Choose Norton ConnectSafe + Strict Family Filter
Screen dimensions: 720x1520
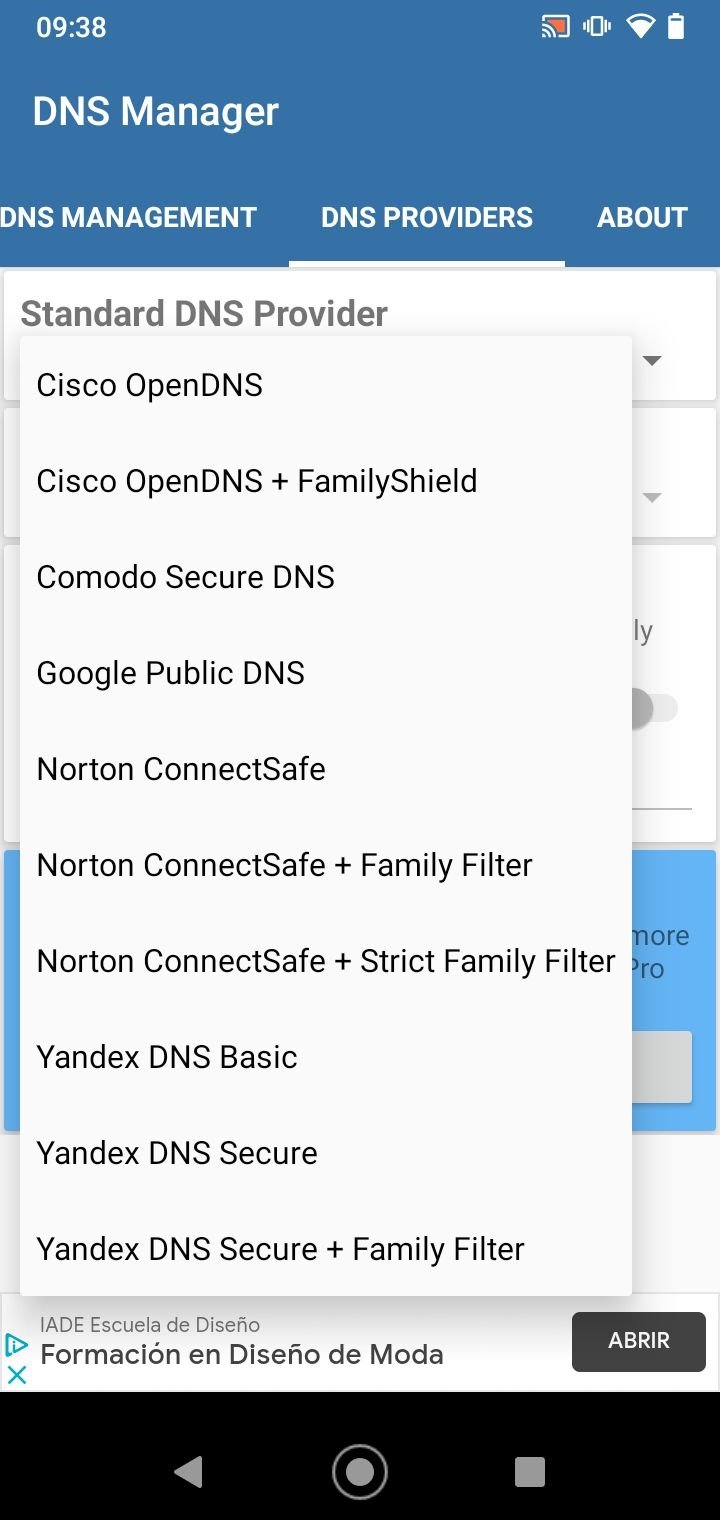tap(326, 961)
